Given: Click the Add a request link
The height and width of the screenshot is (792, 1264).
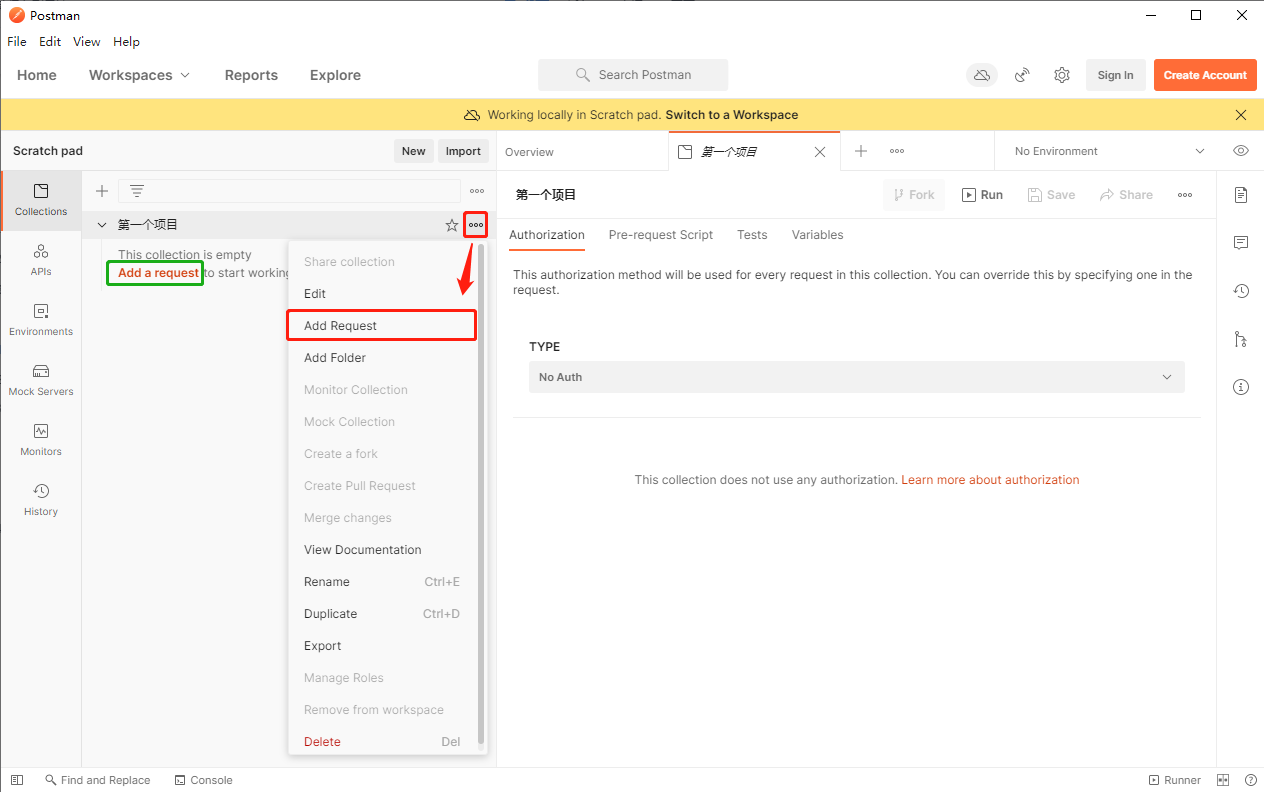Looking at the screenshot, I should (x=158, y=273).
